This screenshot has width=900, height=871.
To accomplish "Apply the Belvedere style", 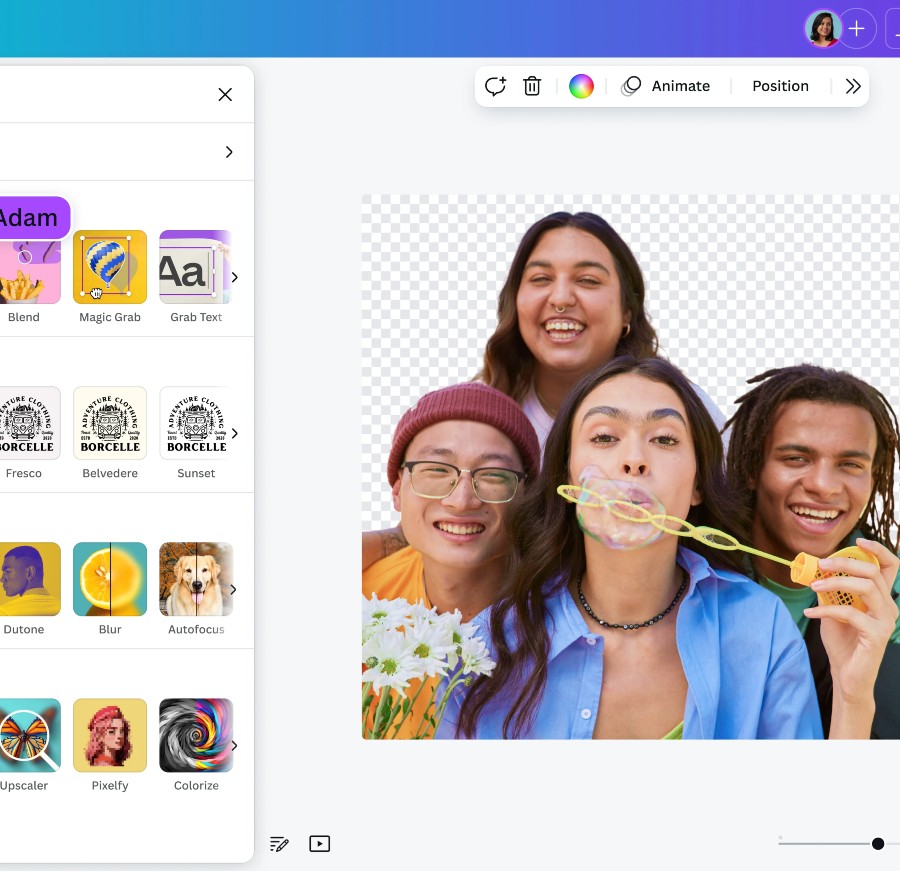I will [110, 423].
